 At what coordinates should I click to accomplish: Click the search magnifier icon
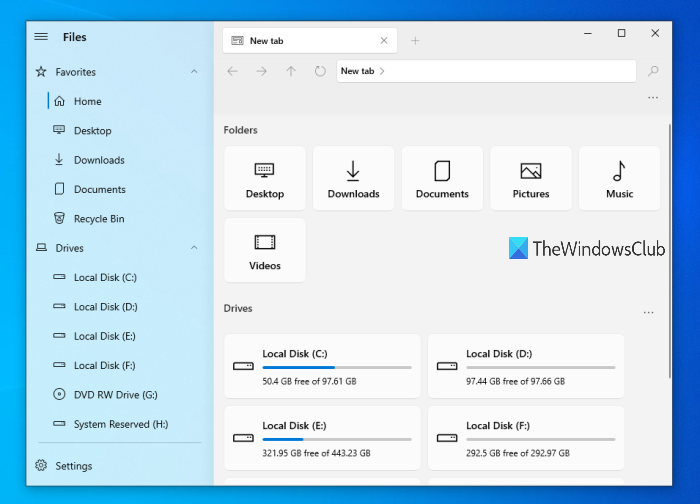tap(654, 71)
